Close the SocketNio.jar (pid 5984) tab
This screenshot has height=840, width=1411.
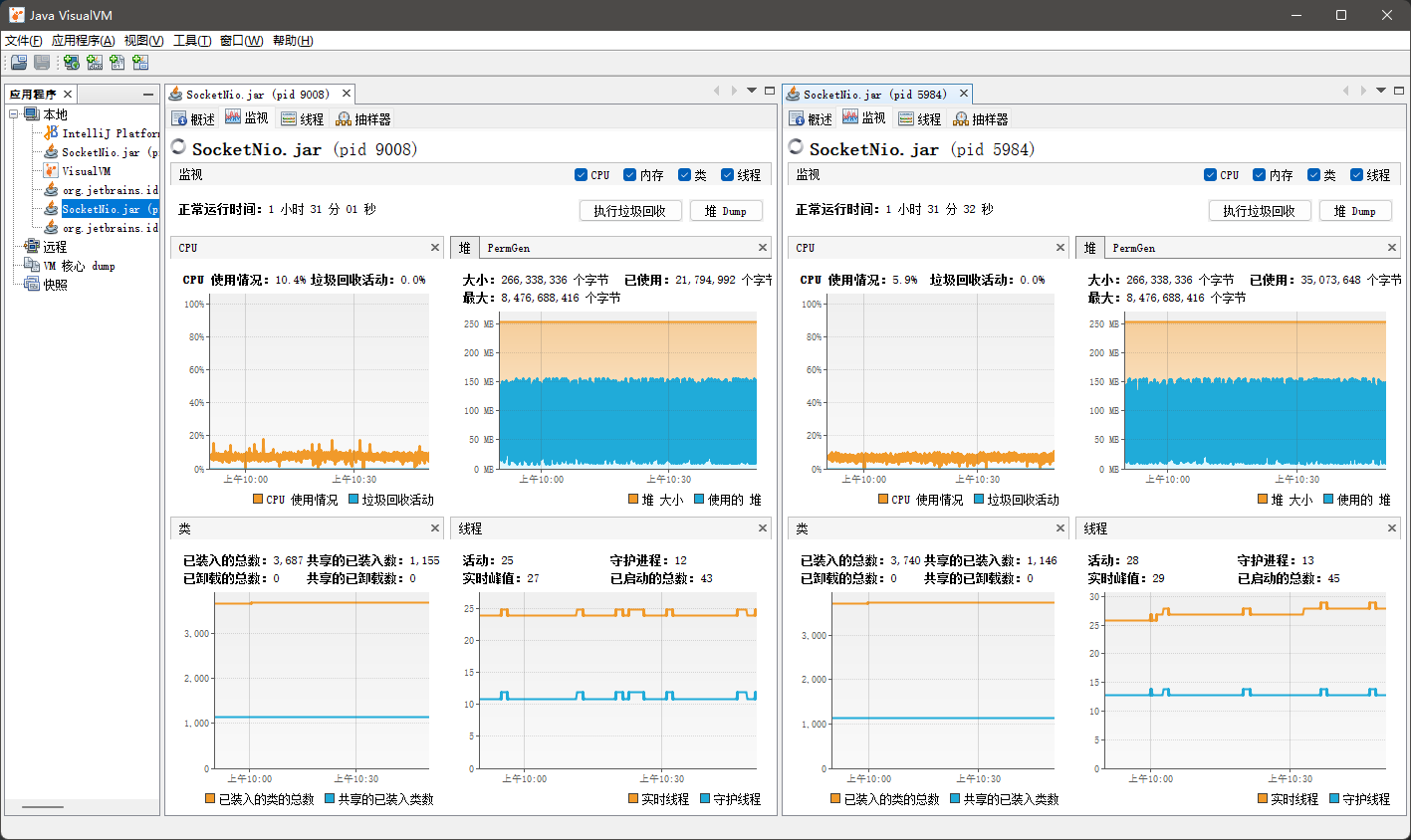tap(964, 94)
